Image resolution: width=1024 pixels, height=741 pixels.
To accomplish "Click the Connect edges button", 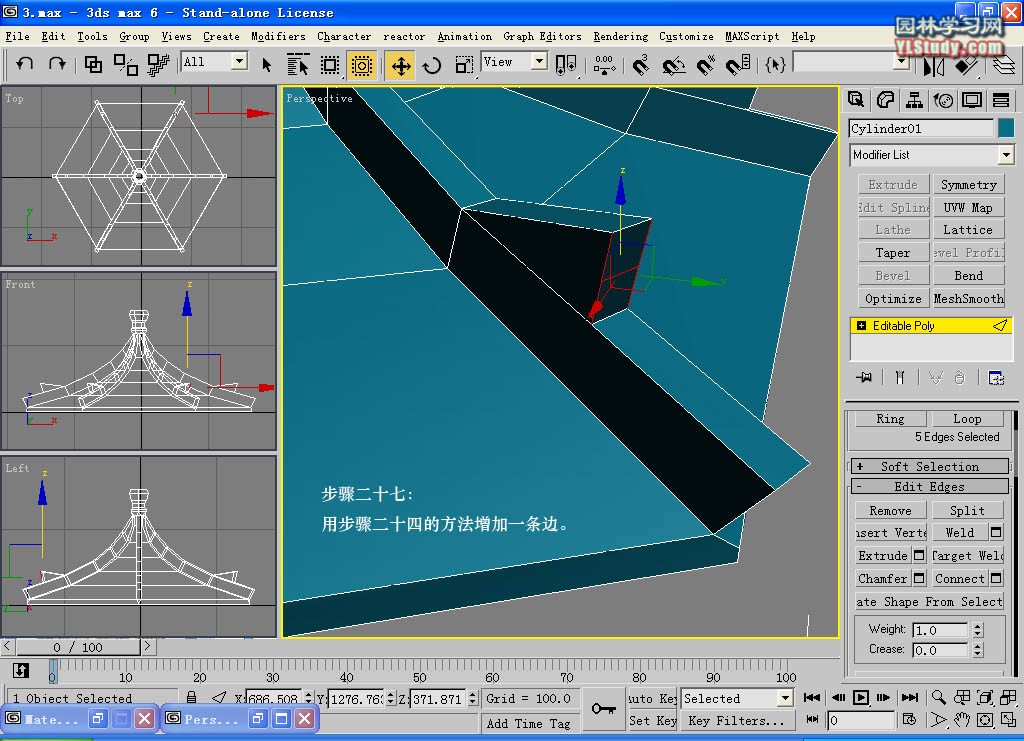I will click(x=959, y=578).
